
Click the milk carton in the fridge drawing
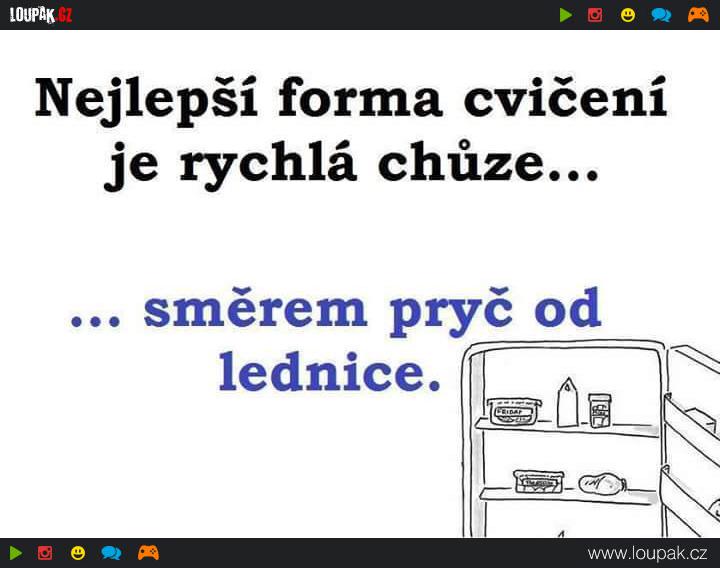click(x=568, y=402)
